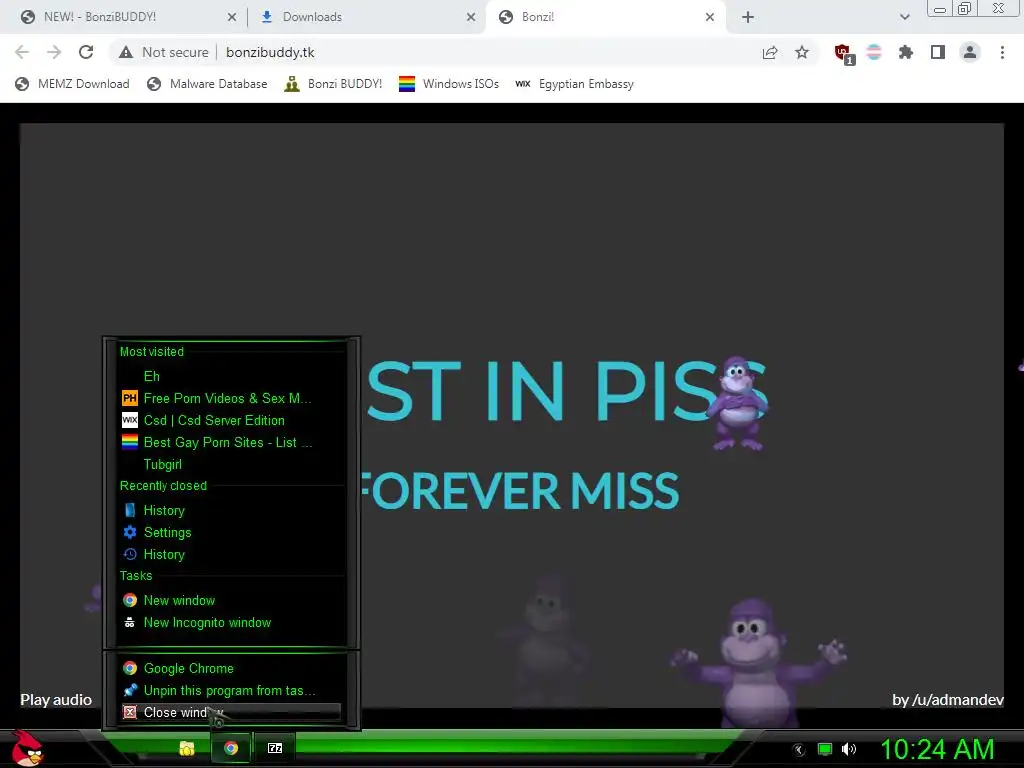The height and width of the screenshot is (768, 1024).
Task: Select Close window in jump list
Action: tap(232, 712)
